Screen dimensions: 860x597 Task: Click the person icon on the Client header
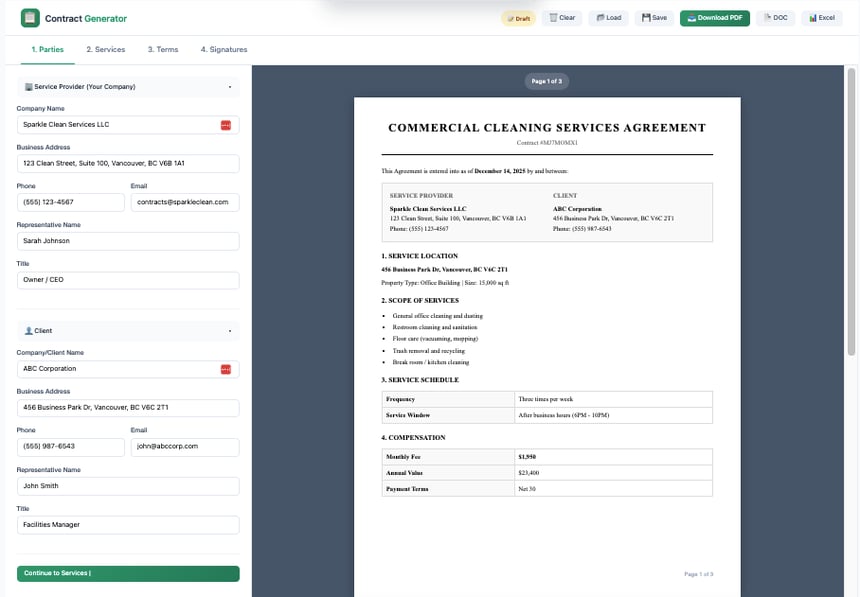coord(27,330)
